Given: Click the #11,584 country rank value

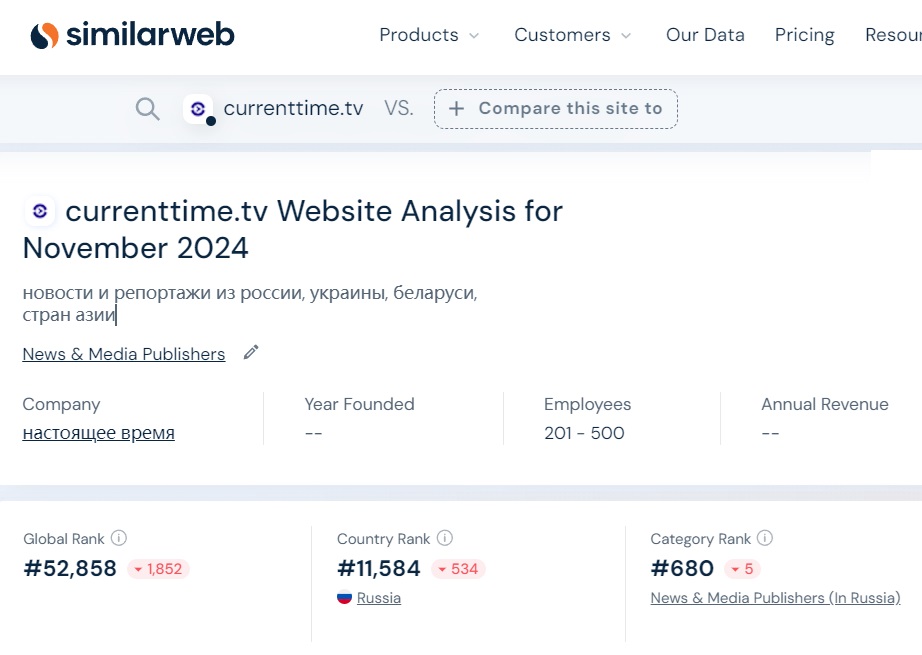Looking at the screenshot, I should click(x=379, y=569).
